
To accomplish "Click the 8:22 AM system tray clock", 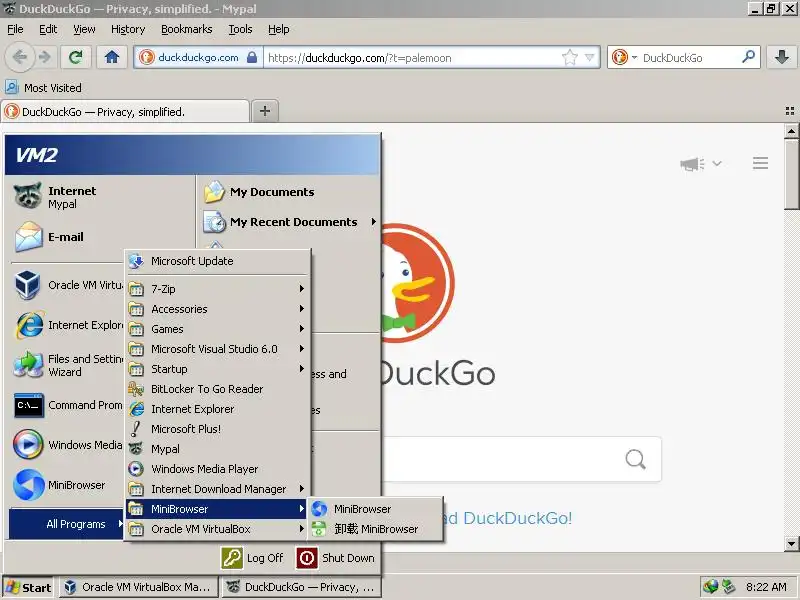I will (x=766, y=587).
